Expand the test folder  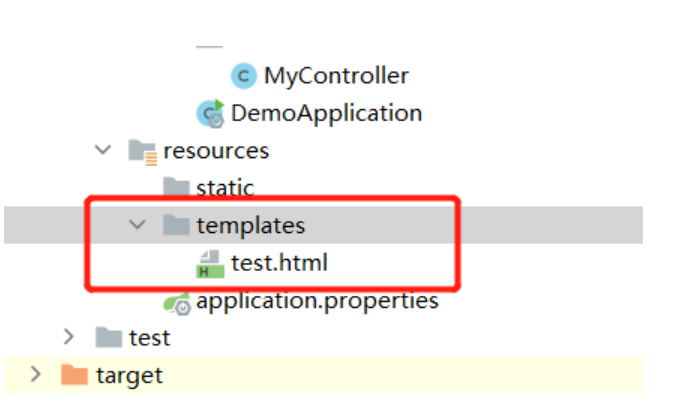[x=69, y=337]
